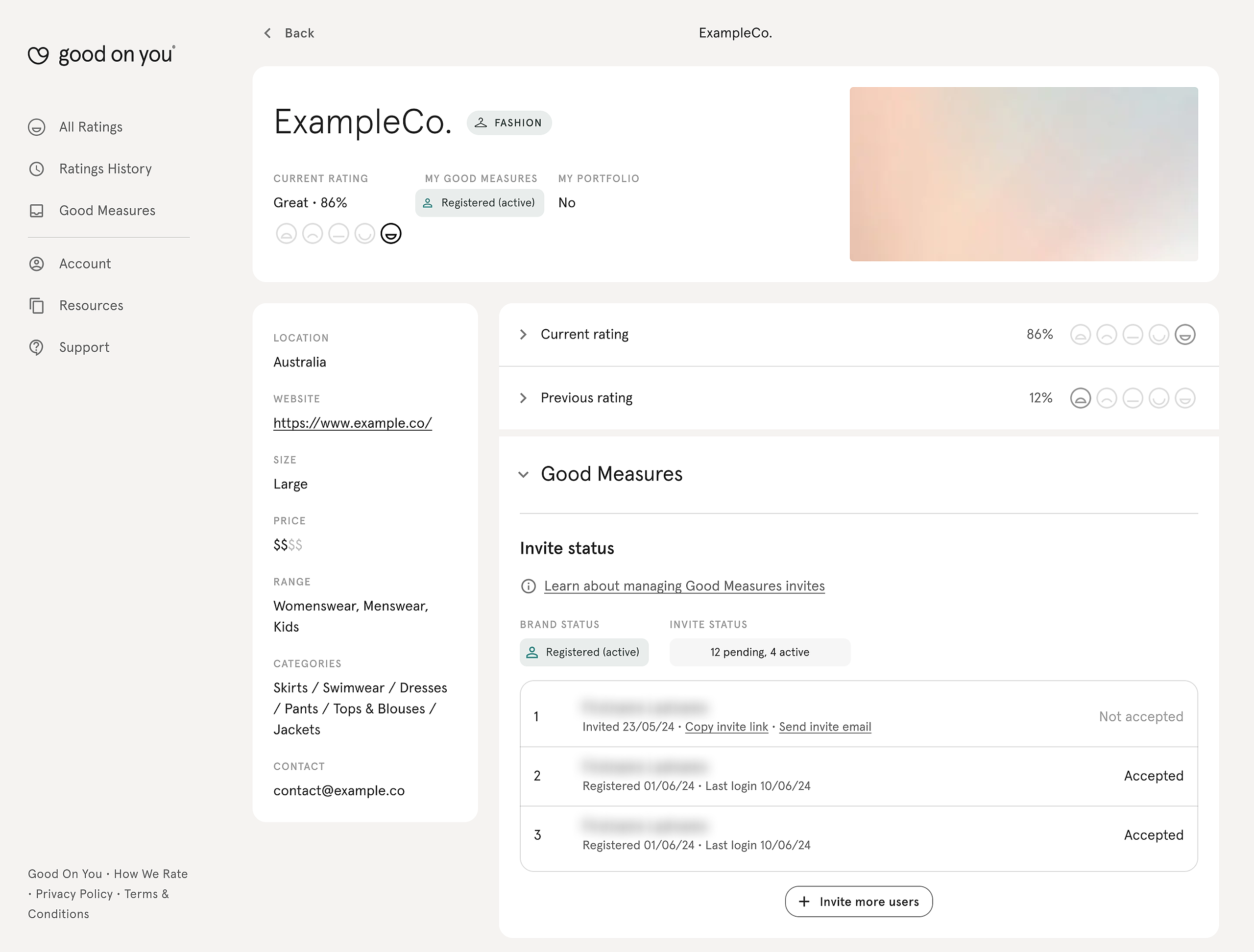The image size is (1254, 952).
Task: Click the Invite status heading
Action: coord(567,548)
